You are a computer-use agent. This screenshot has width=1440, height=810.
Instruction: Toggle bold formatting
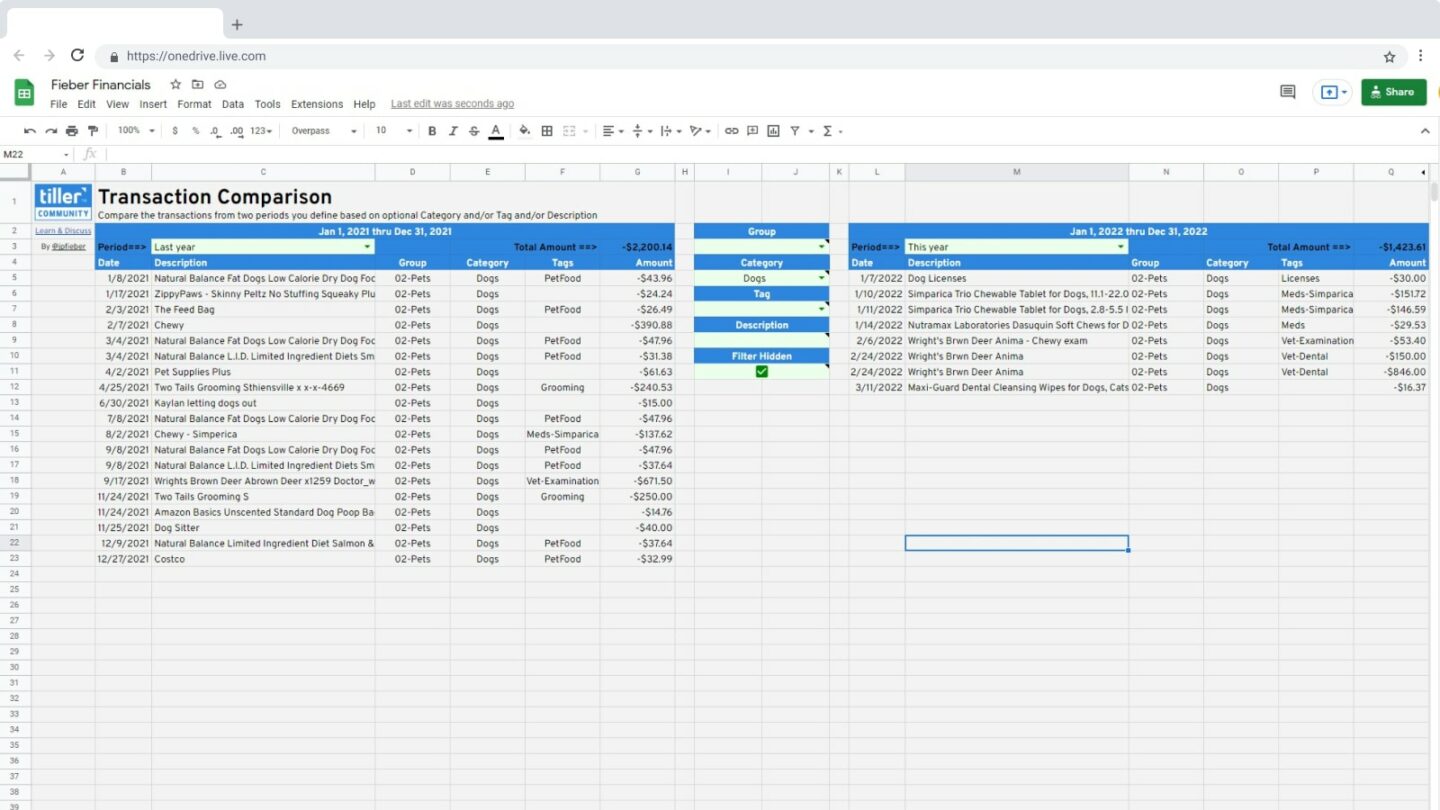(x=431, y=131)
